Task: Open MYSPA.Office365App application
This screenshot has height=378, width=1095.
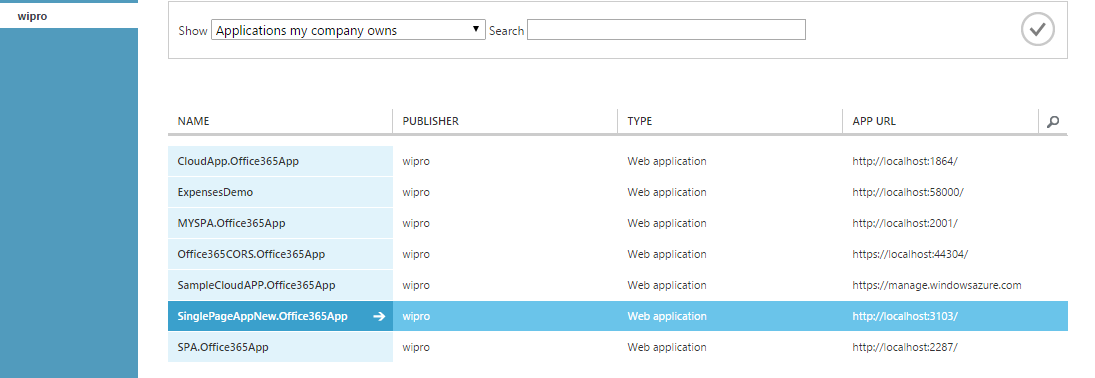Action: [231, 224]
